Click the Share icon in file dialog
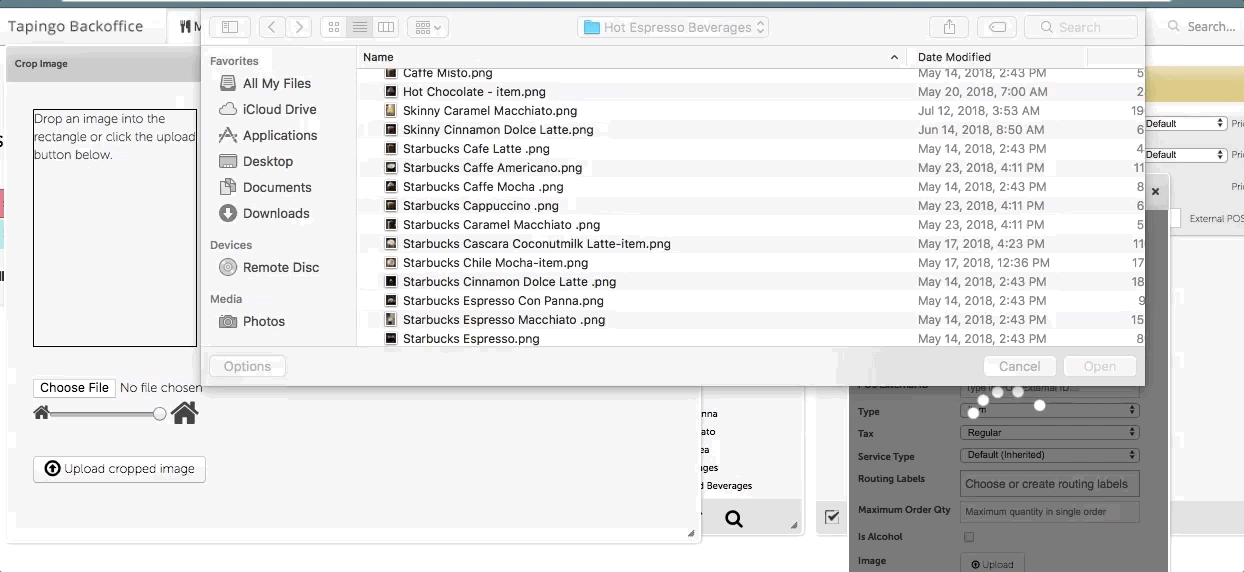 (948, 27)
